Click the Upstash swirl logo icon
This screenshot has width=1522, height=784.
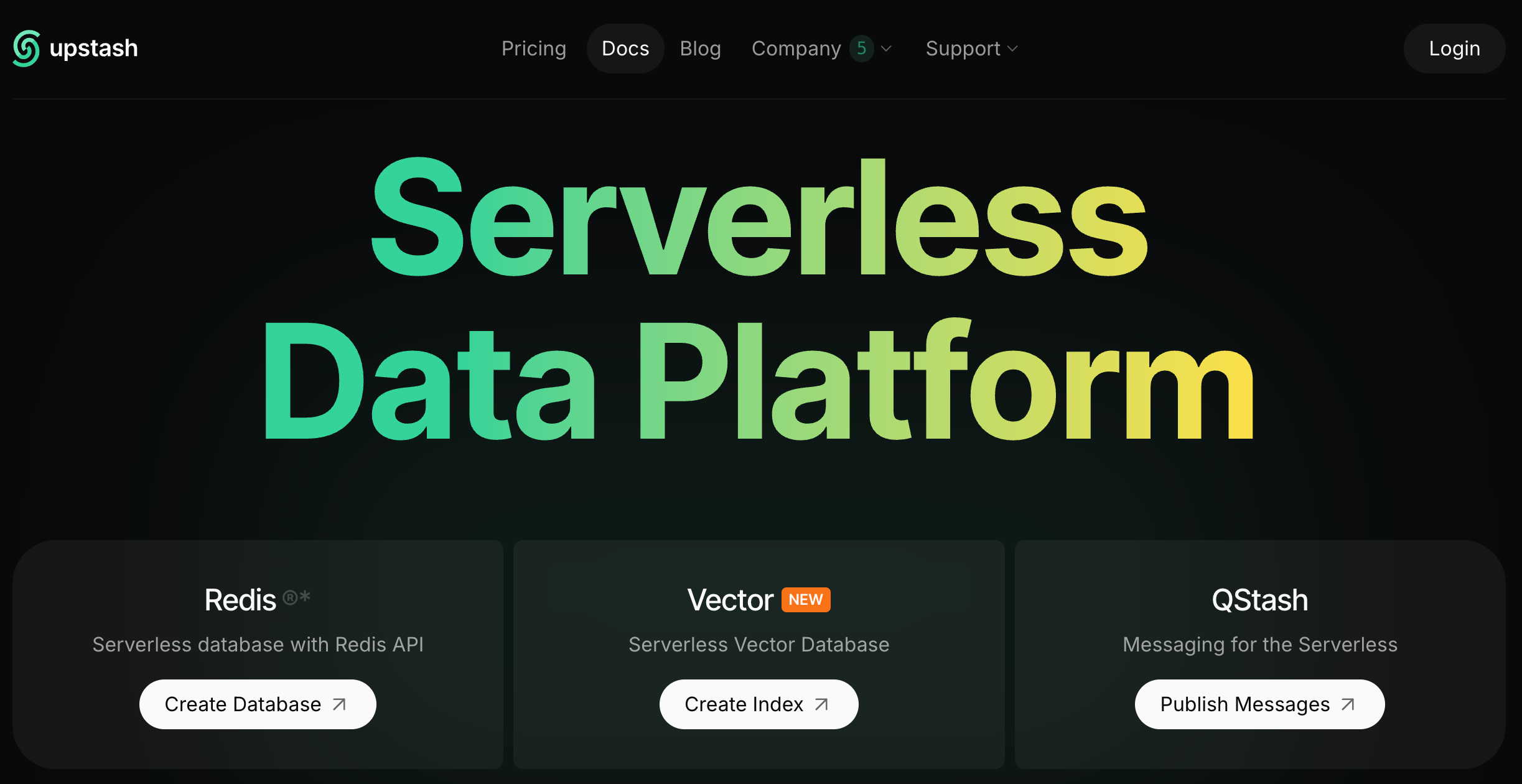[x=26, y=49]
